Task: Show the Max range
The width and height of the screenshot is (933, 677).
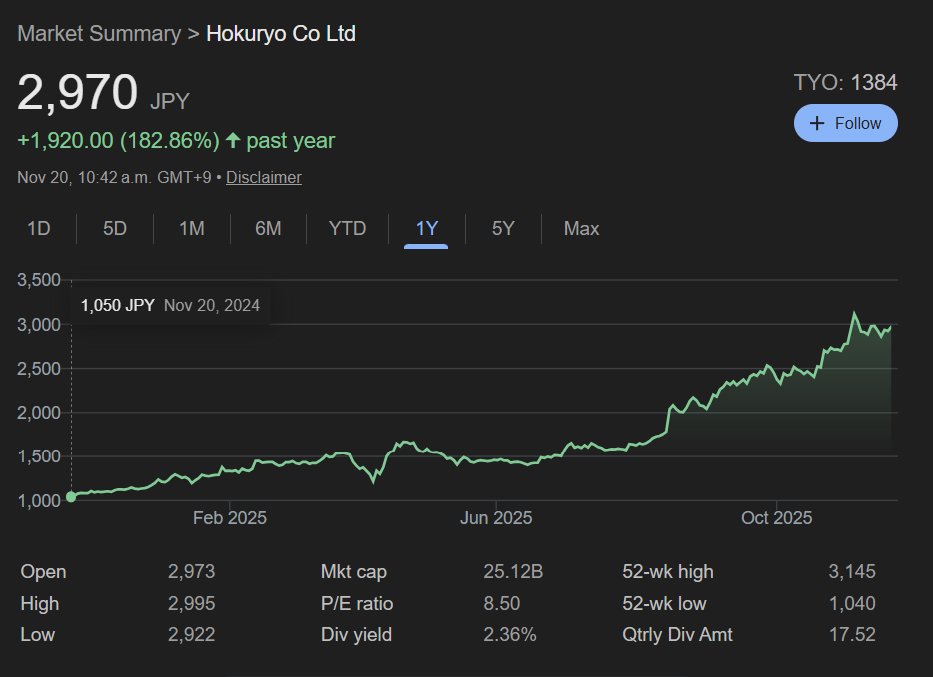Action: (x=581, y=228)
